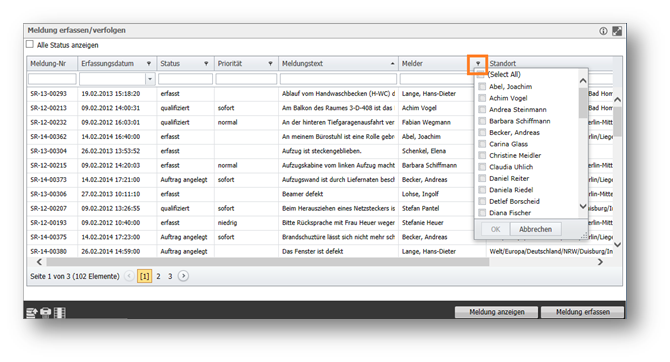The width and height of the screenshot is (670, 362).
Task: Click the Meldung erfassen button
Action: click(582, 312)
